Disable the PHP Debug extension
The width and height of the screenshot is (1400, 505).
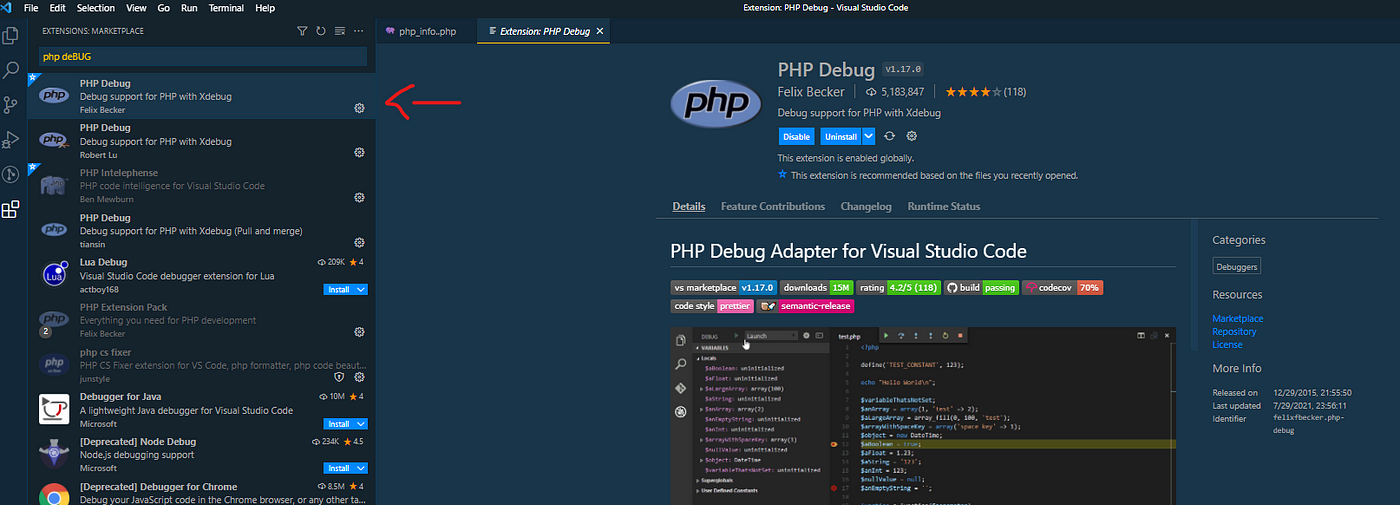pos(796,136)
